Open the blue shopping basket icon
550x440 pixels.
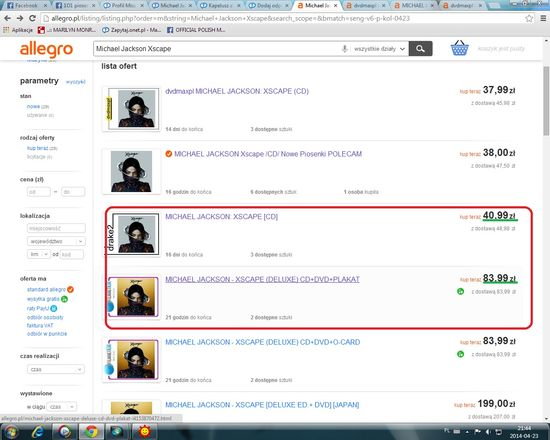point(460,48)
